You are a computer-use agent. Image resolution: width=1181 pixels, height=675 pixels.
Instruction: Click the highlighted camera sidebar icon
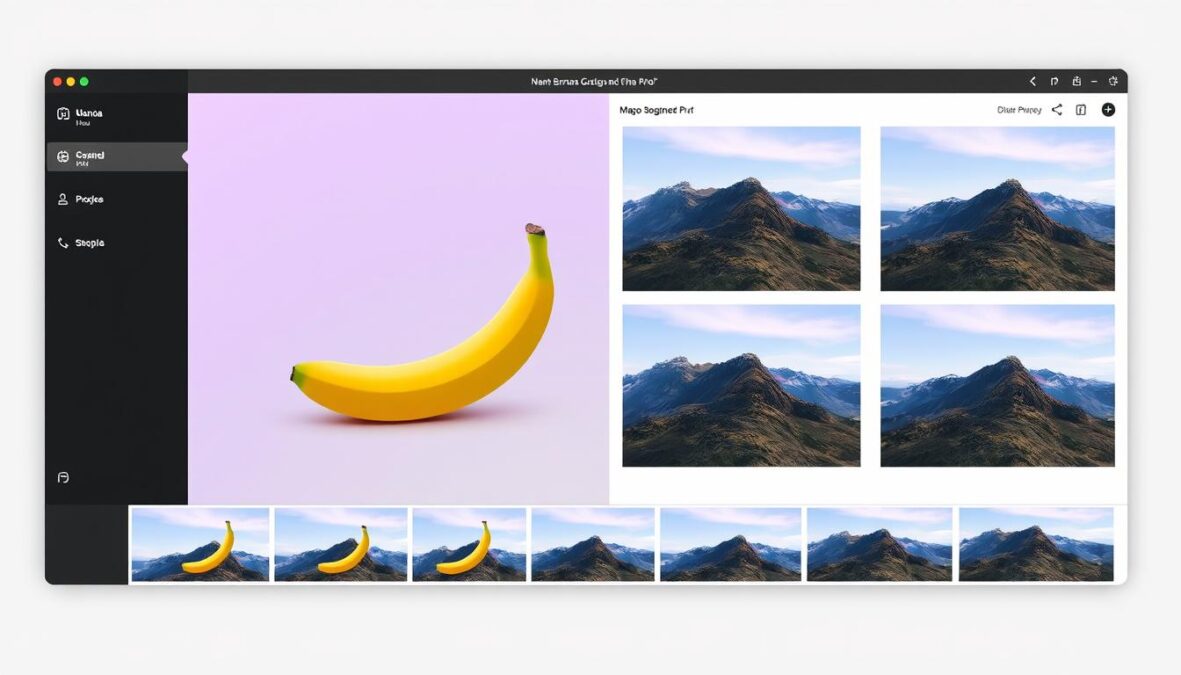62,155
